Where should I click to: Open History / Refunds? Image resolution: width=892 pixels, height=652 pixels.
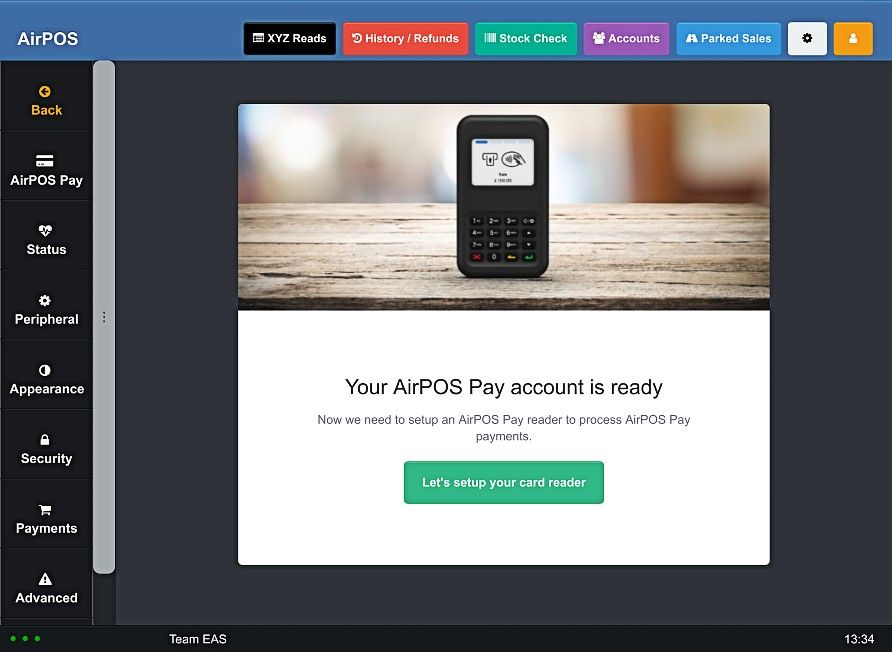[x=406, y=39]
